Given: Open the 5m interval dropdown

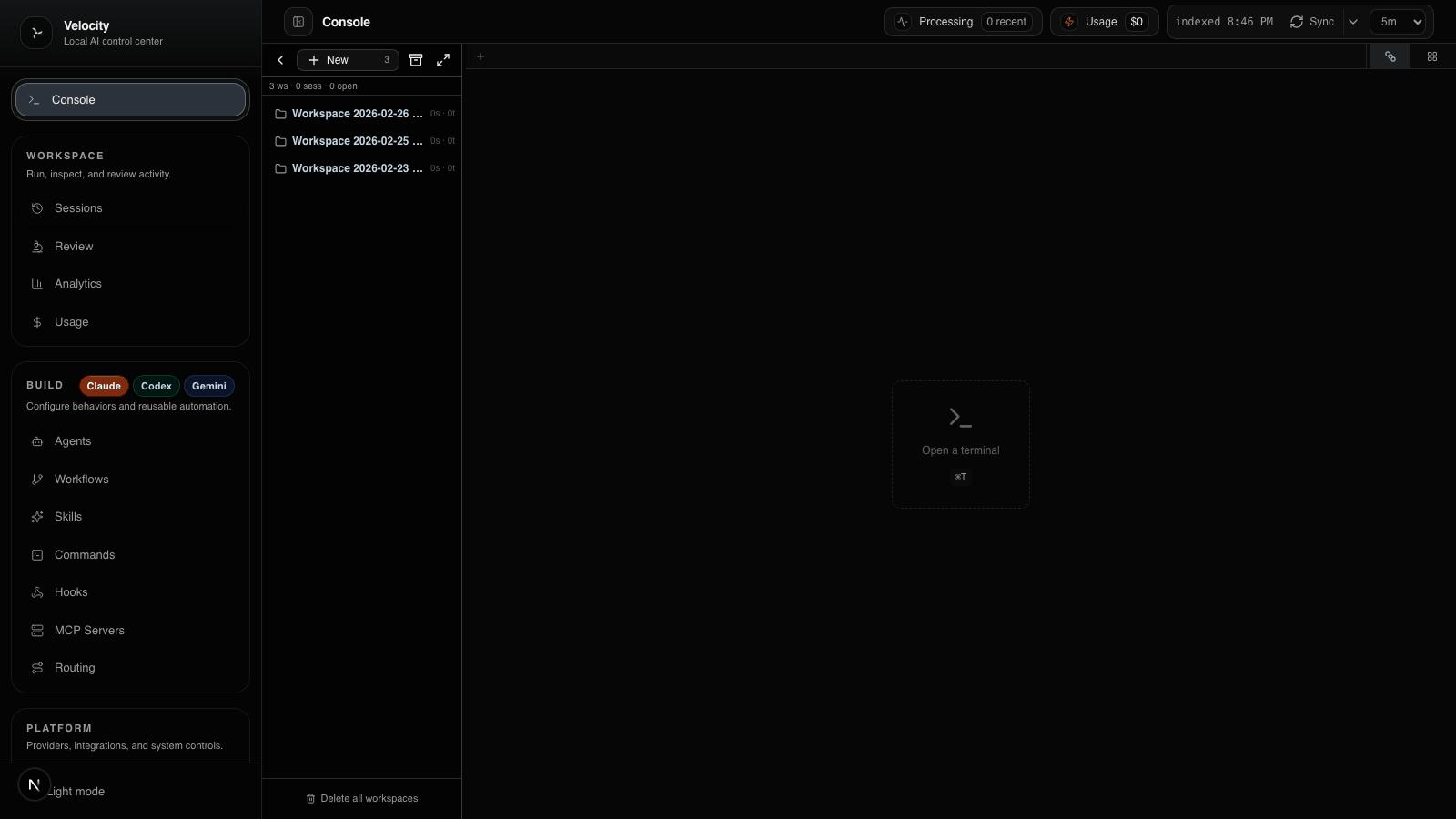Looking at the screenshot, I should coord(1399,21).
